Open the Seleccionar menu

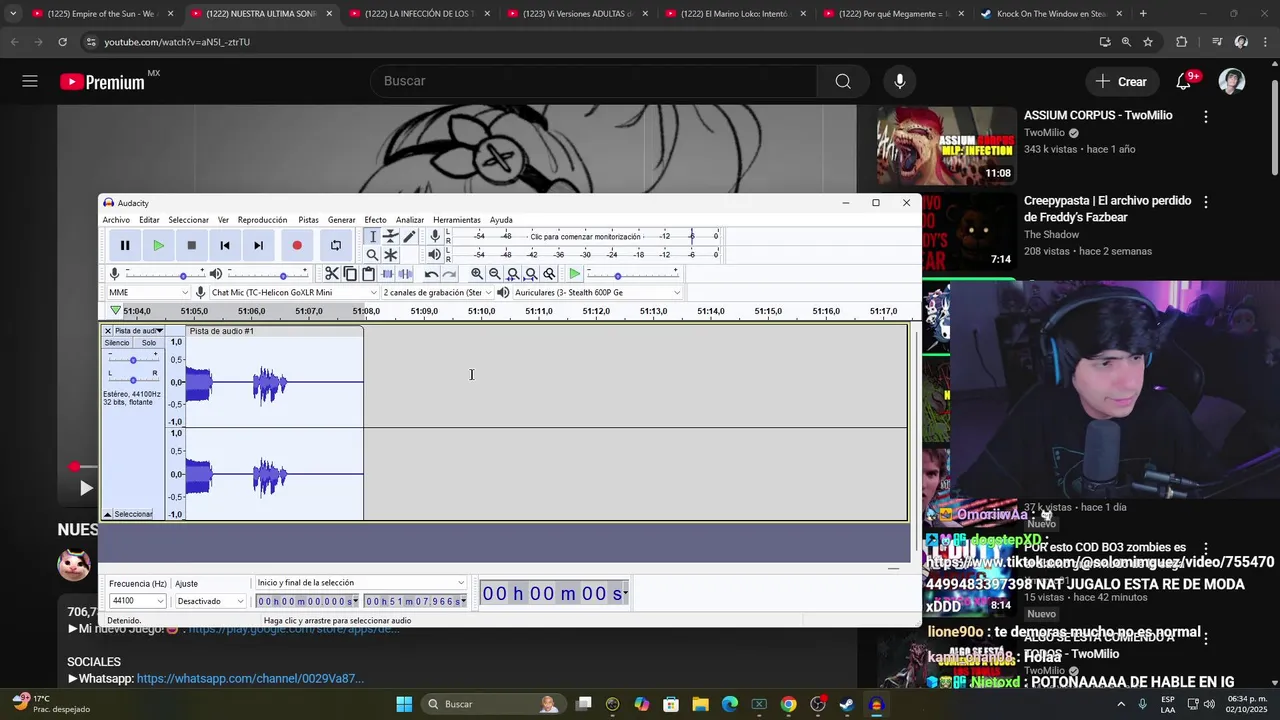[188, 220]
